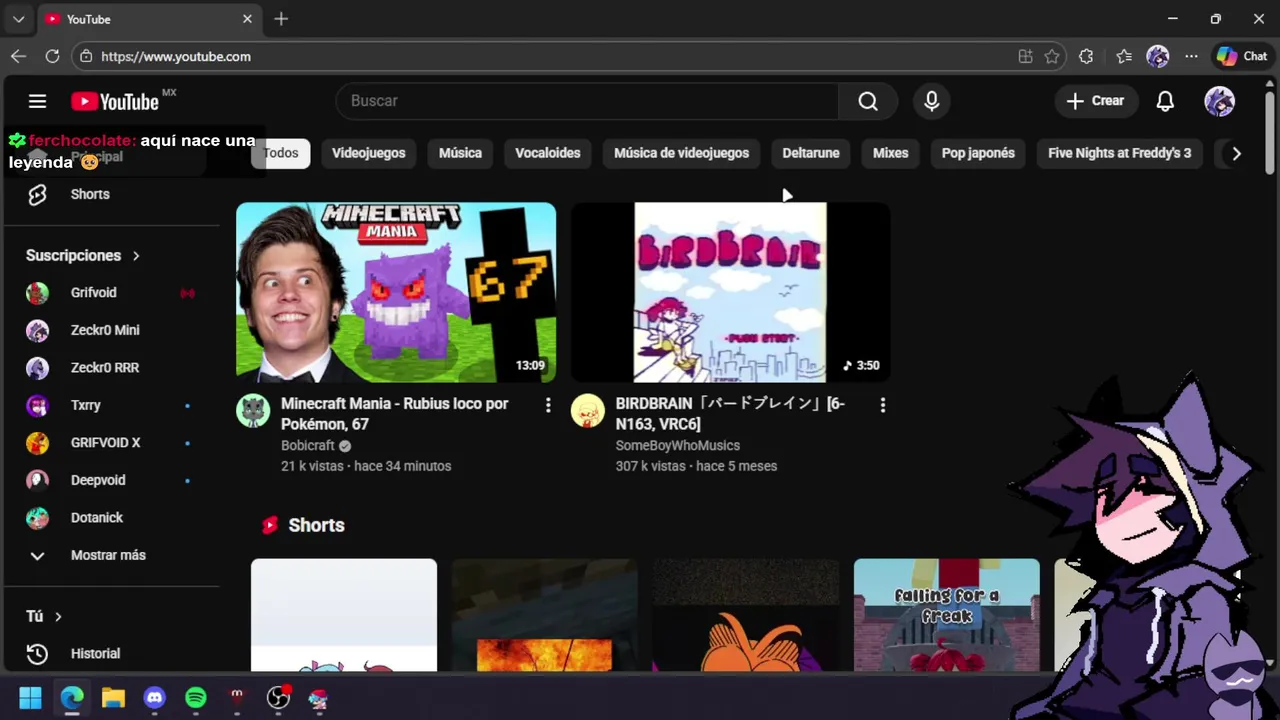The image size is (1280, 720).
Task: Open Discord from the taskbar
Action: coord(154,698)
